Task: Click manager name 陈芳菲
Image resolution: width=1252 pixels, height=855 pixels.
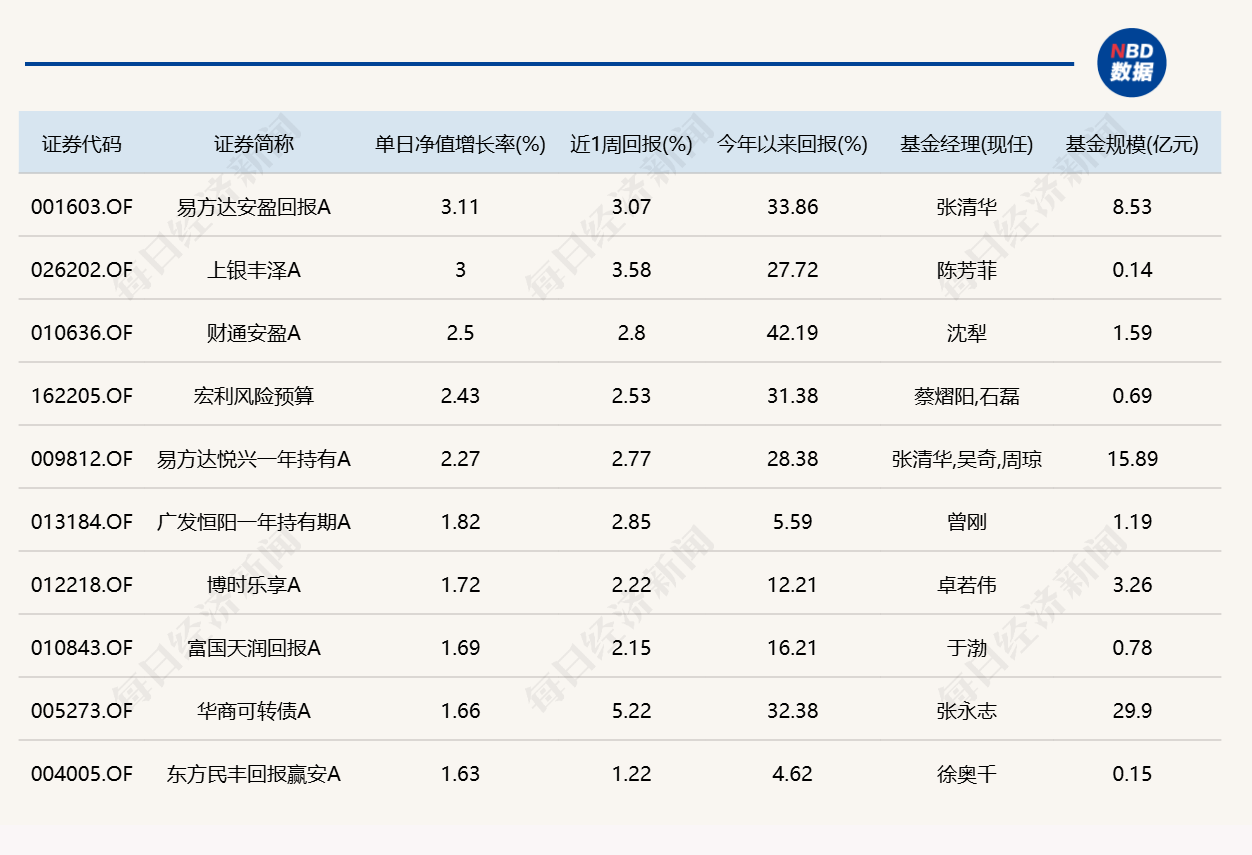Action: pos(967,270)
